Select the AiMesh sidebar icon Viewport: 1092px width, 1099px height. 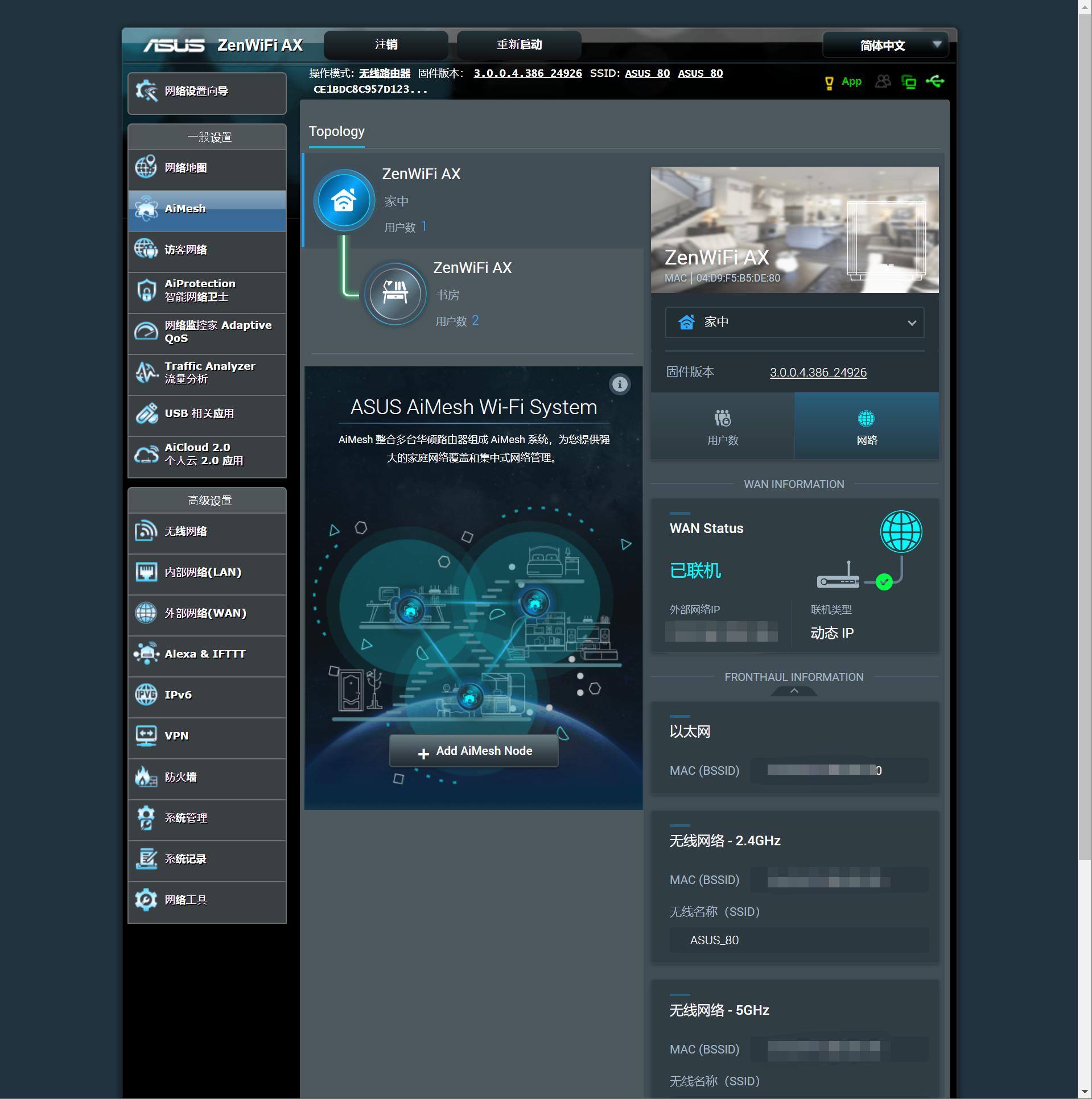146,209
